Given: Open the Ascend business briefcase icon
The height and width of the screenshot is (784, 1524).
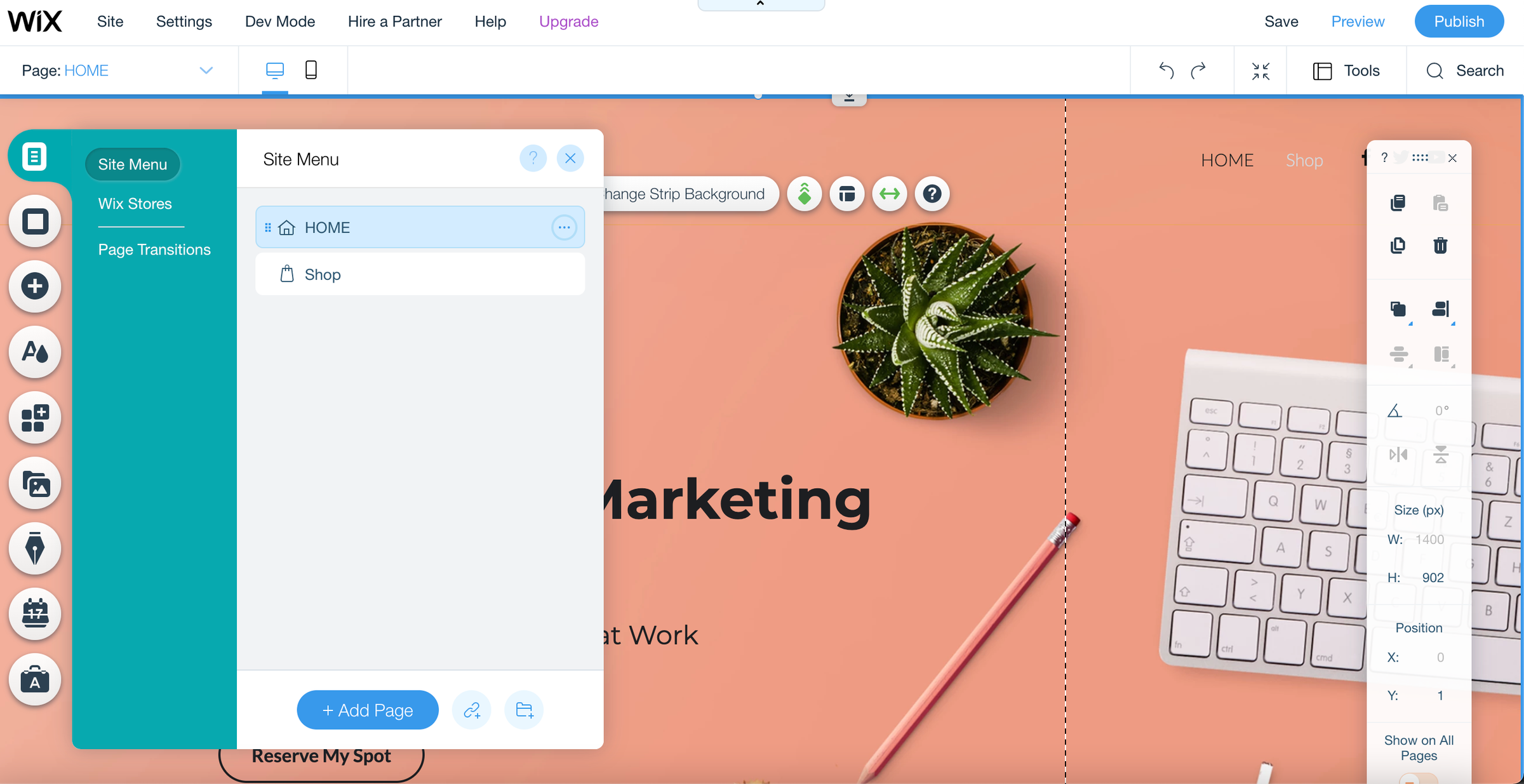Looking at the screenshot, I should tap(35, 679).
